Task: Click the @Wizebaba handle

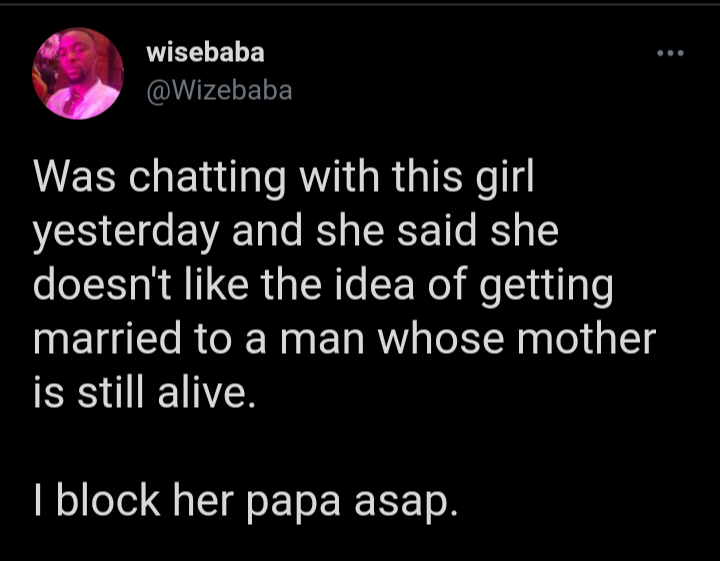Action: (x=219, y=90)
